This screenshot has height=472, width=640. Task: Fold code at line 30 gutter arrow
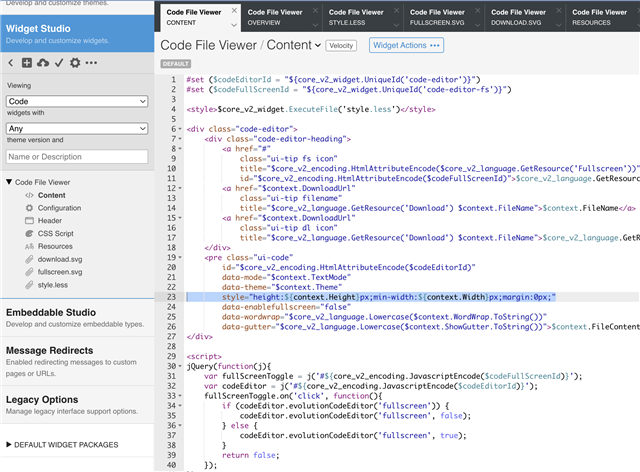tap(180, 366)
